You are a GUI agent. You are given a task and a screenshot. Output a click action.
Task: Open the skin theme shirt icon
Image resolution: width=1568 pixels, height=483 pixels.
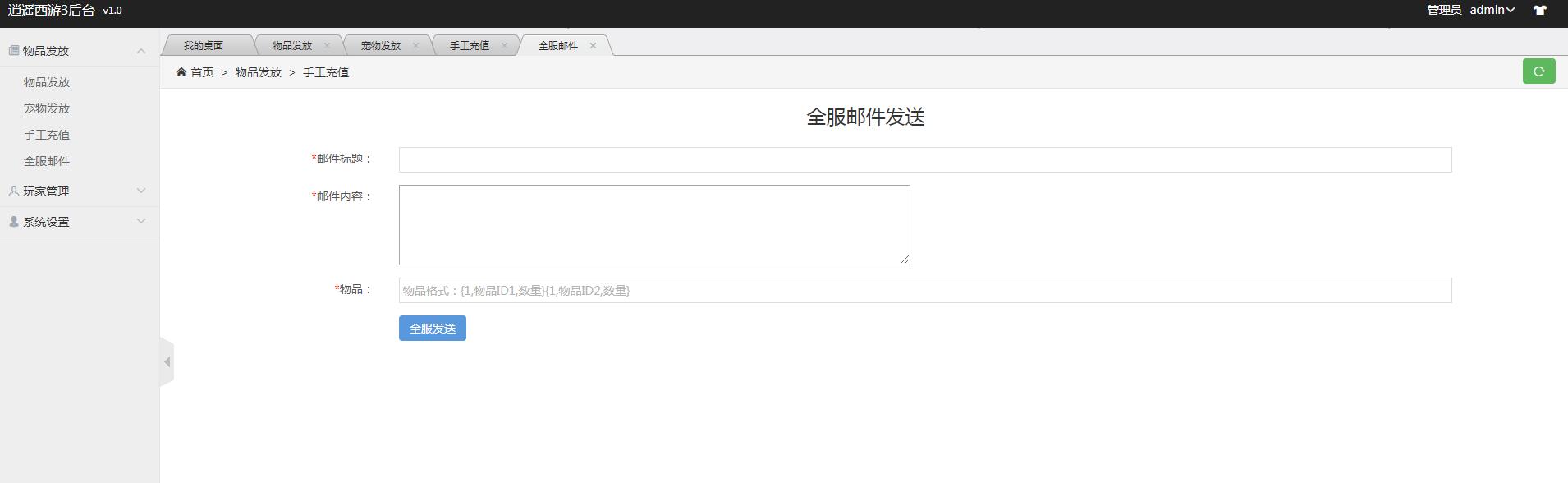coord(1539,11)
